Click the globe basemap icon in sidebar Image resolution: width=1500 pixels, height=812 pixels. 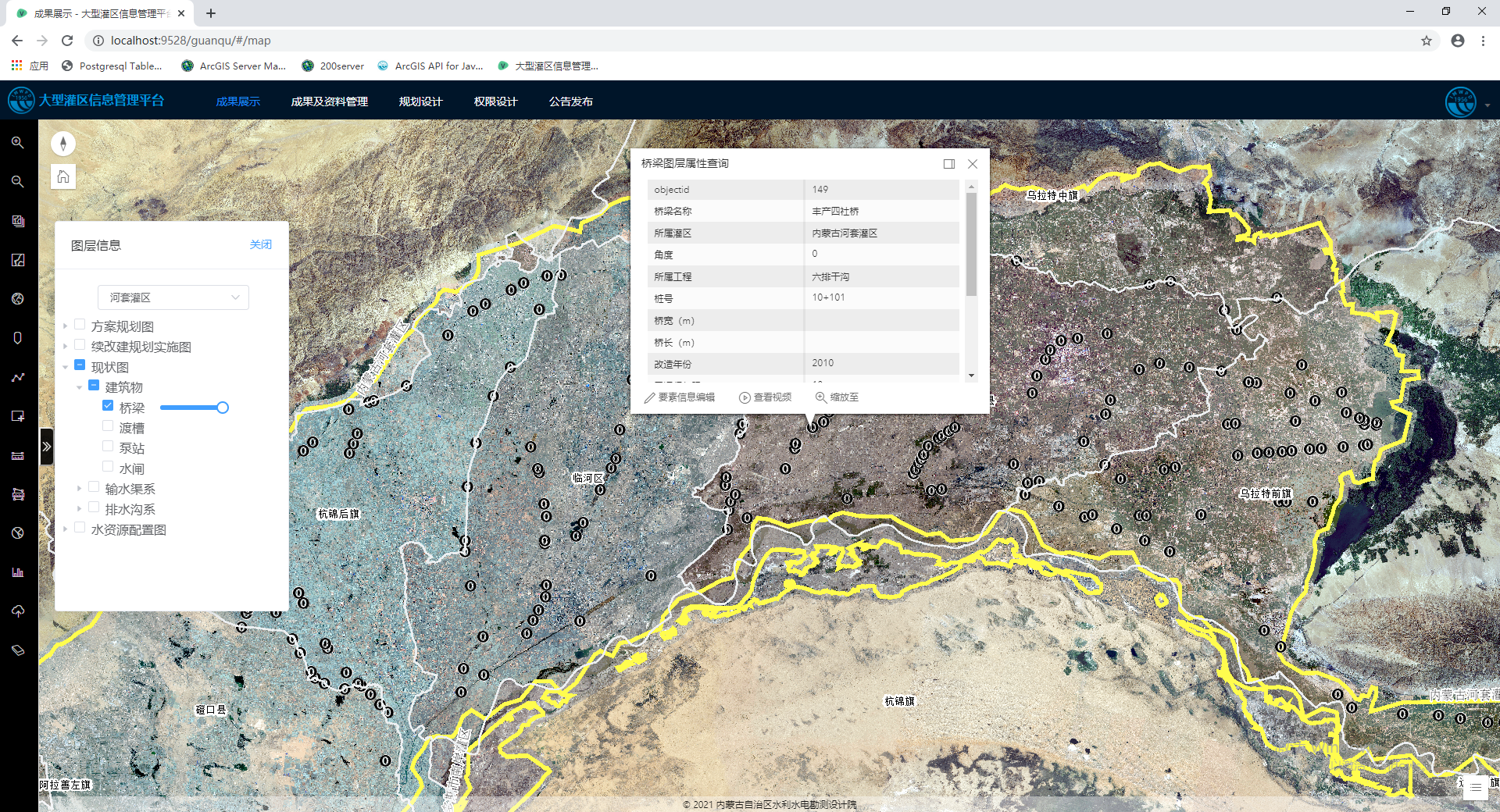tap(18, 299)
